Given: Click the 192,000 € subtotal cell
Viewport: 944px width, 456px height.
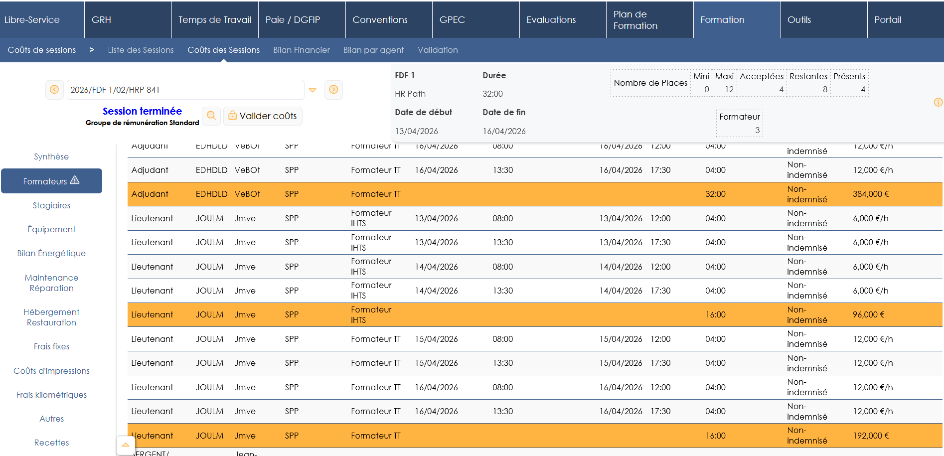Looking at the screenshot, I should tap(871, 436).
